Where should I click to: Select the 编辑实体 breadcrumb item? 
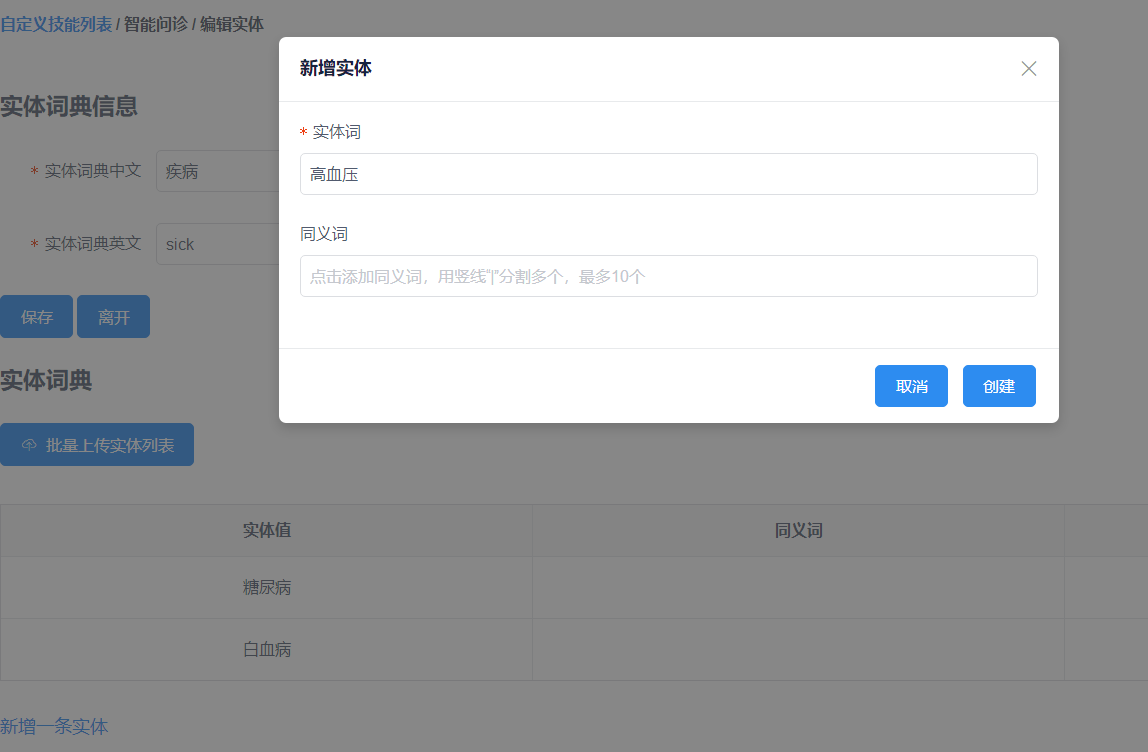pos(232,24)
